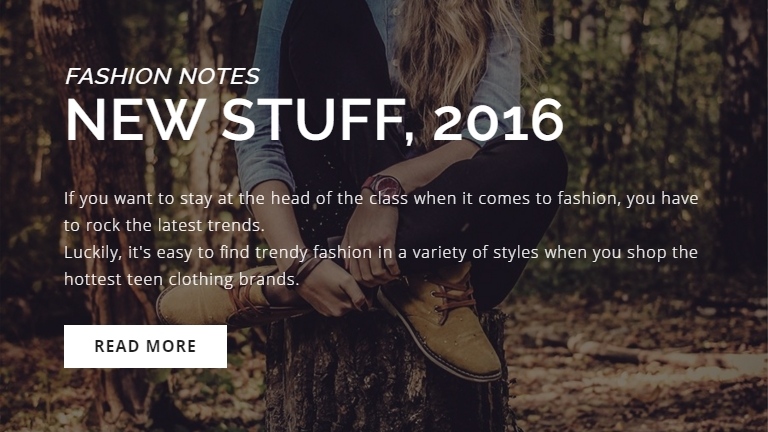Screen dimensions: 768x432
Task: Click the line 'hottest teen clothing brands.'
Action: (181, 279)
